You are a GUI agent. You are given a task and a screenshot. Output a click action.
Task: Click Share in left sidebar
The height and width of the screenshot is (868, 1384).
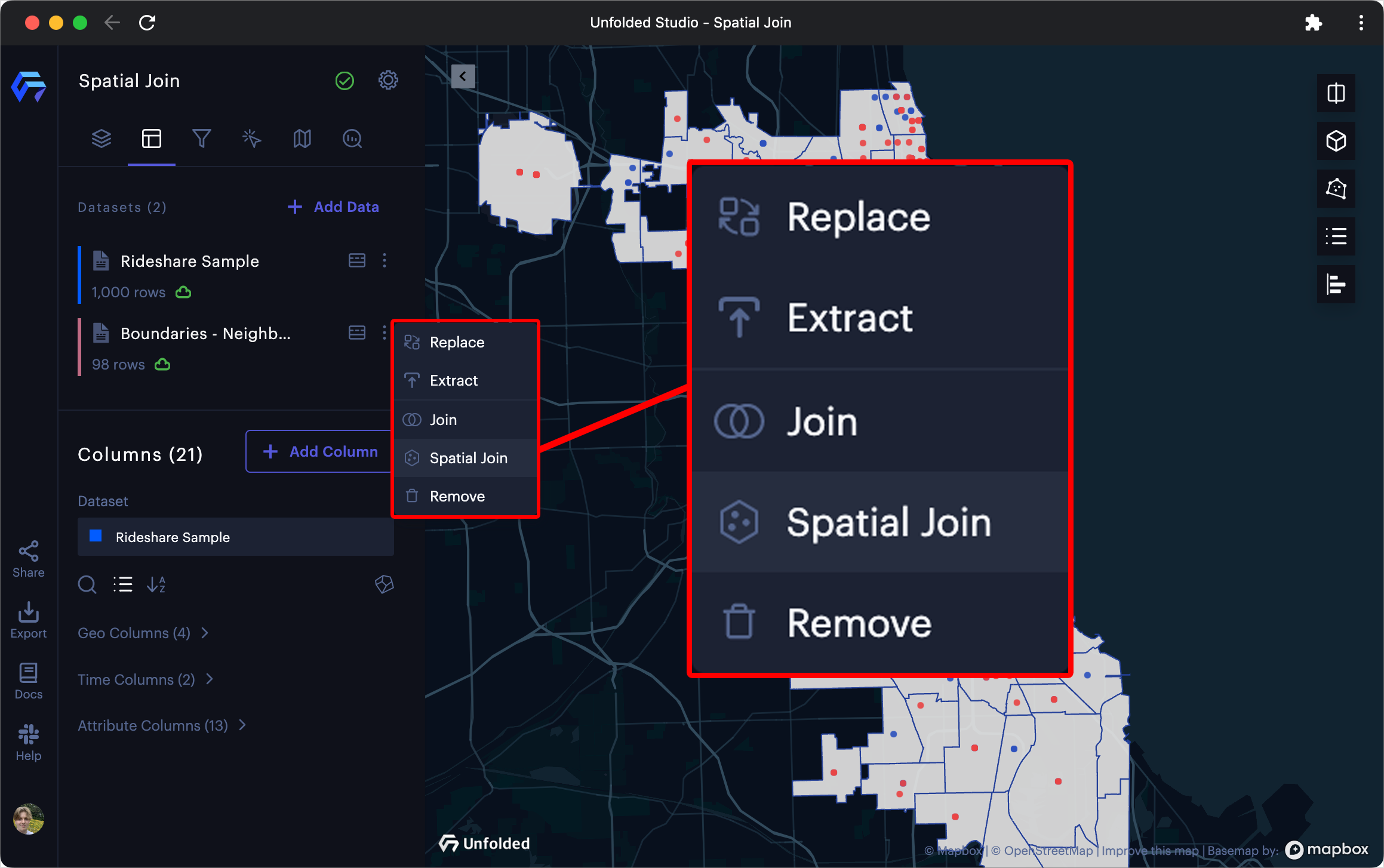click(x=29, y=559)
